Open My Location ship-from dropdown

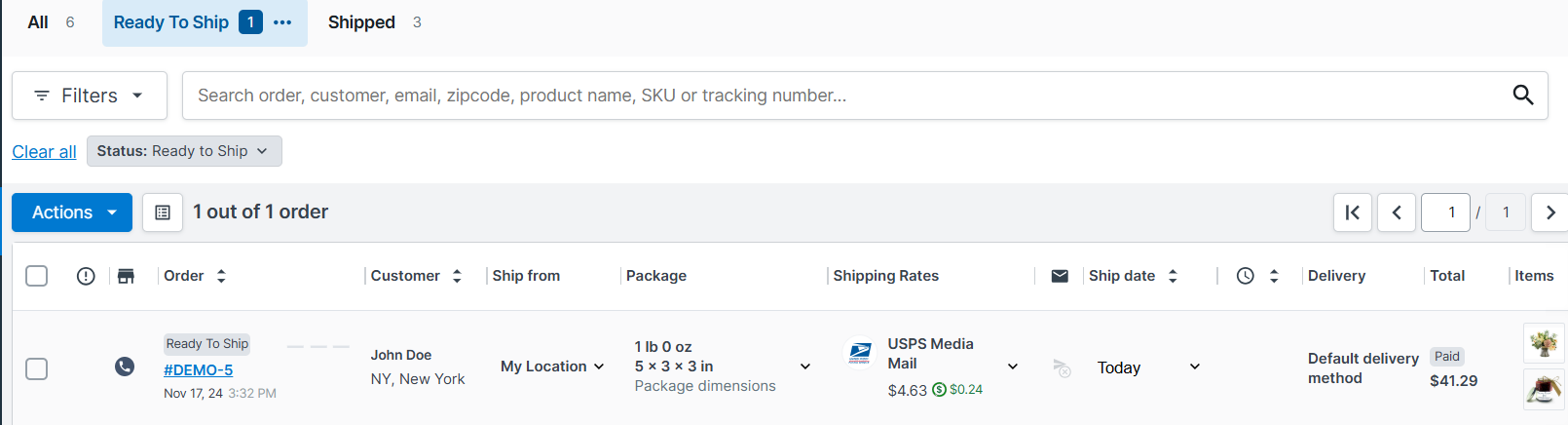pos(552,367)
